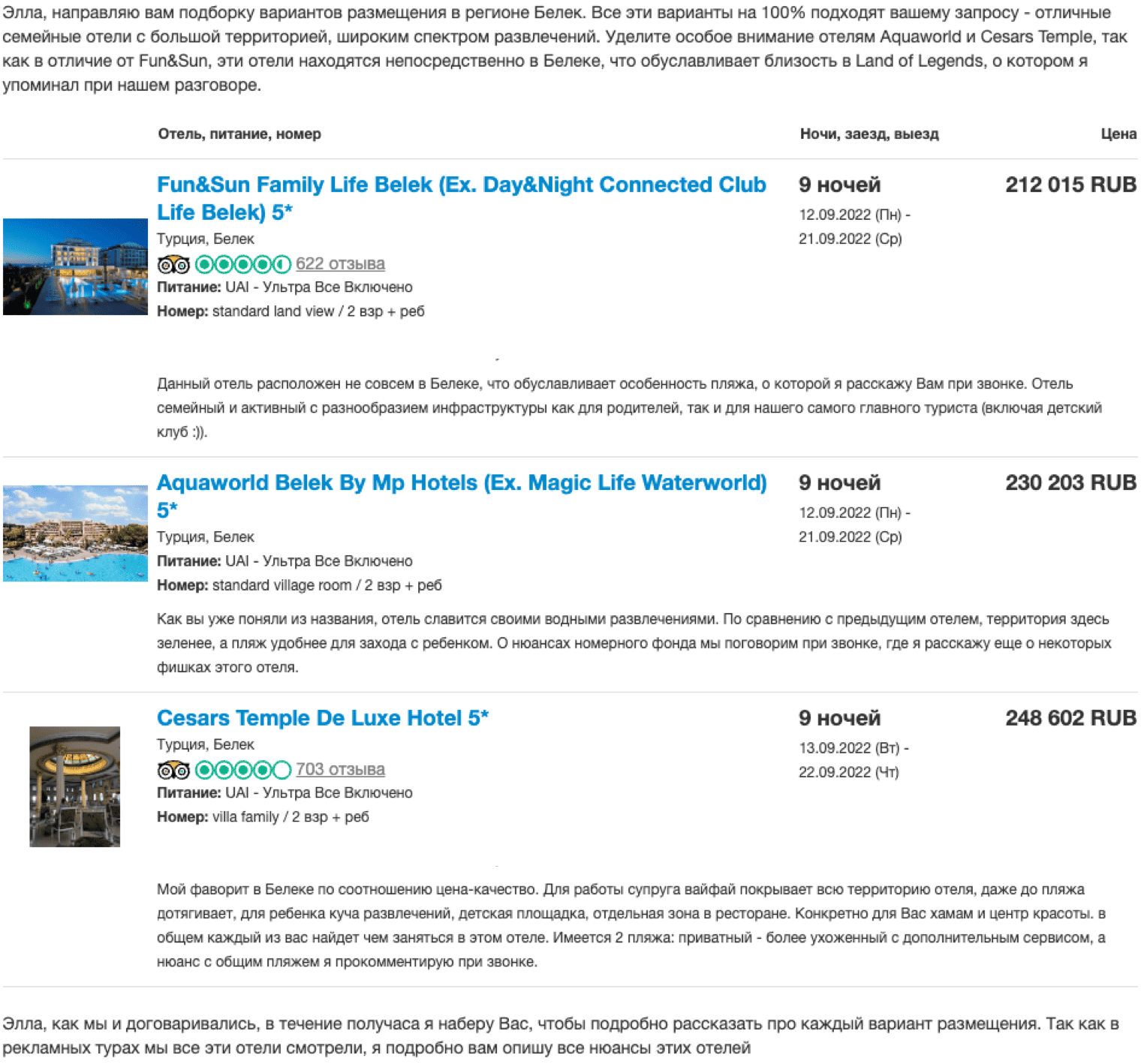Click the green rating circles for Cesars Temple

242,770
